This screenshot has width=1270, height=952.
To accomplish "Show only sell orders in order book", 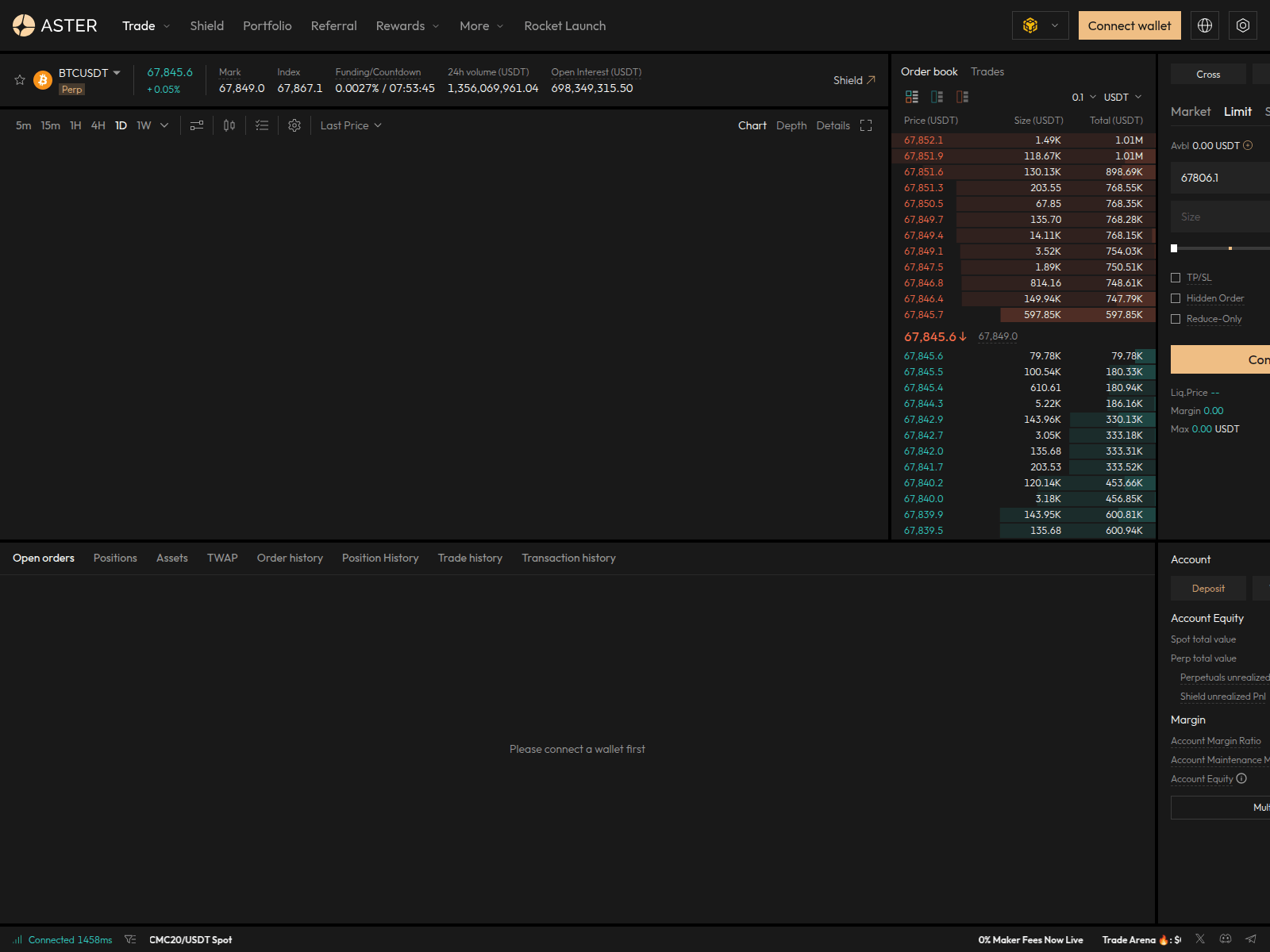I will (962, 97).
